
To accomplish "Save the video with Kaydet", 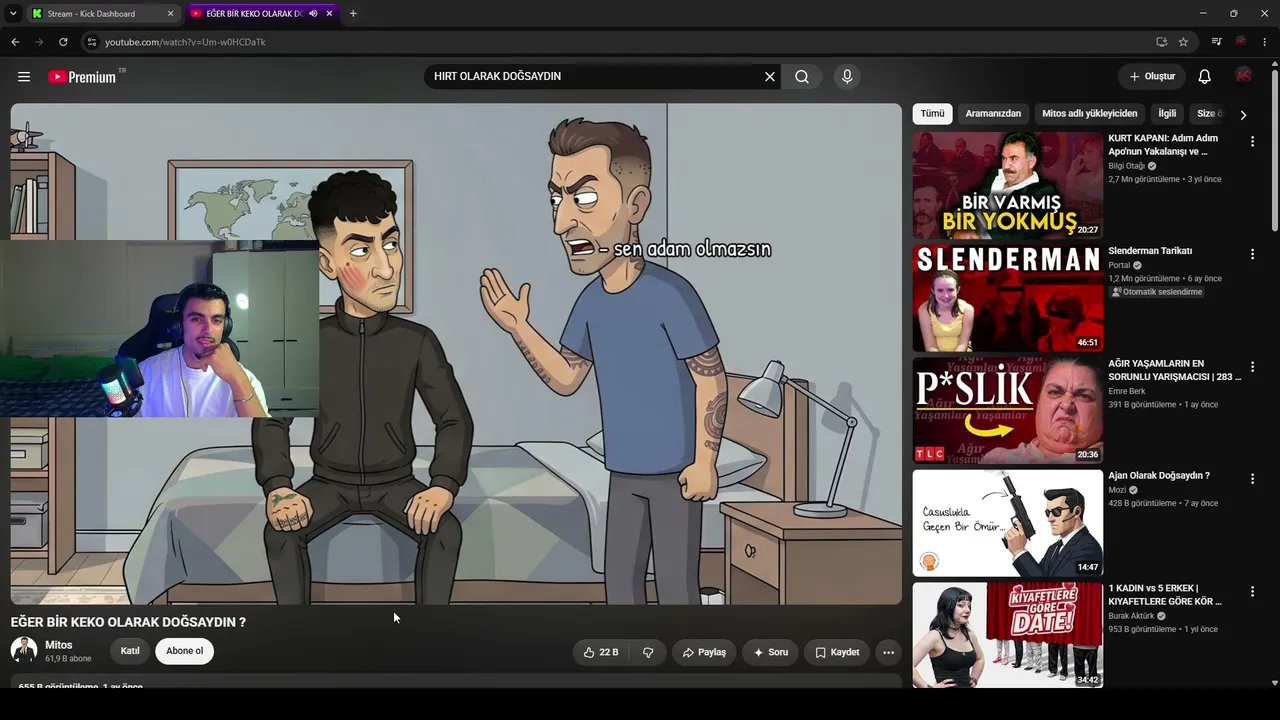I will tap(837, 652).
